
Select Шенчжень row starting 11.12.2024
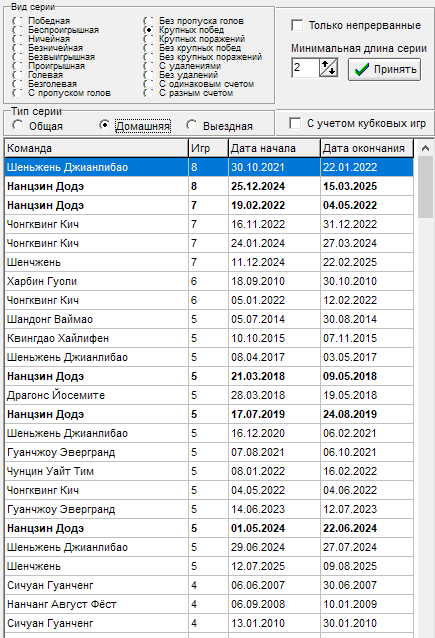pos(209,262)
